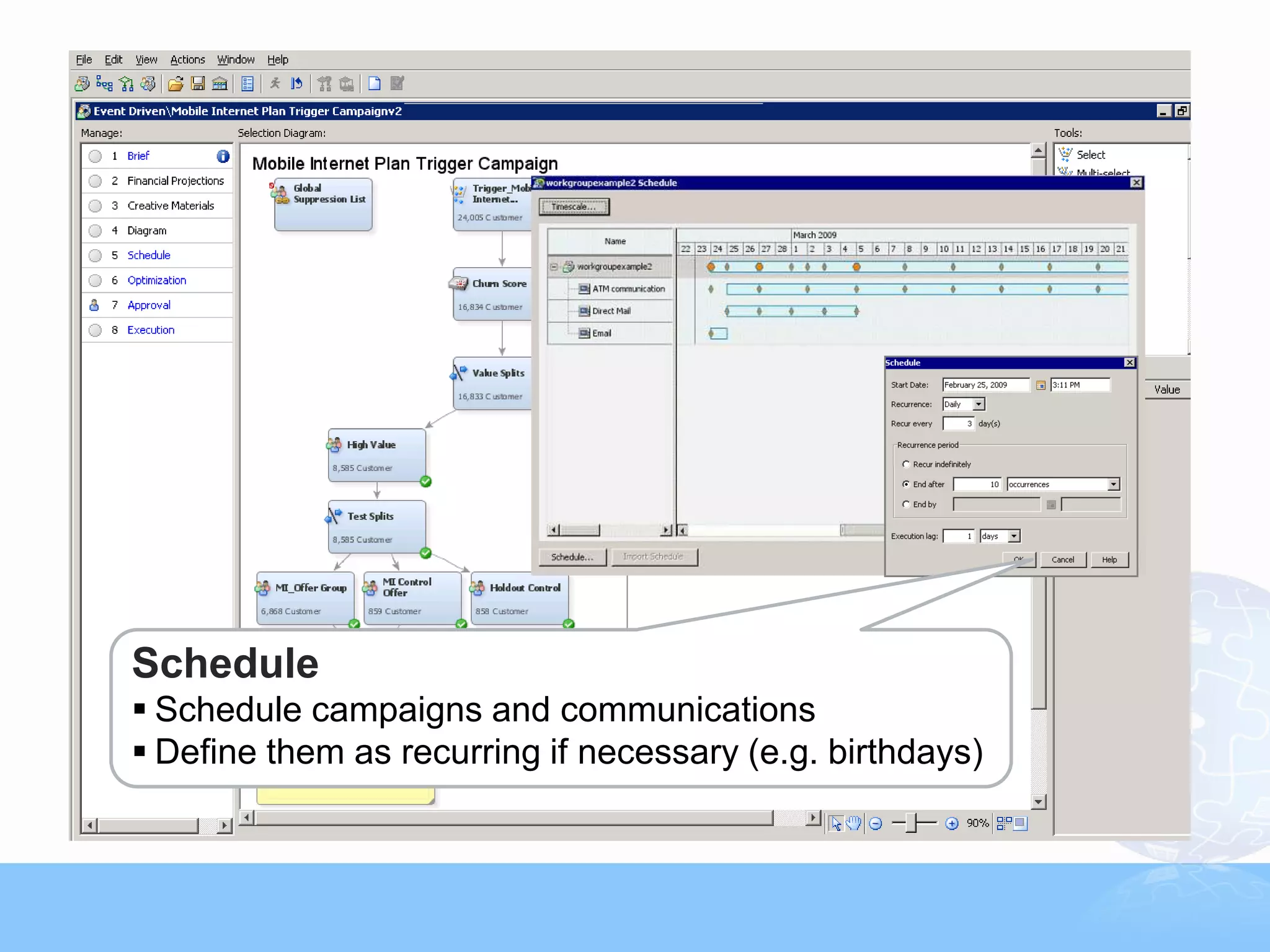1270x952 pixels.
Task: Select the End after radio button
Action: 906,484
